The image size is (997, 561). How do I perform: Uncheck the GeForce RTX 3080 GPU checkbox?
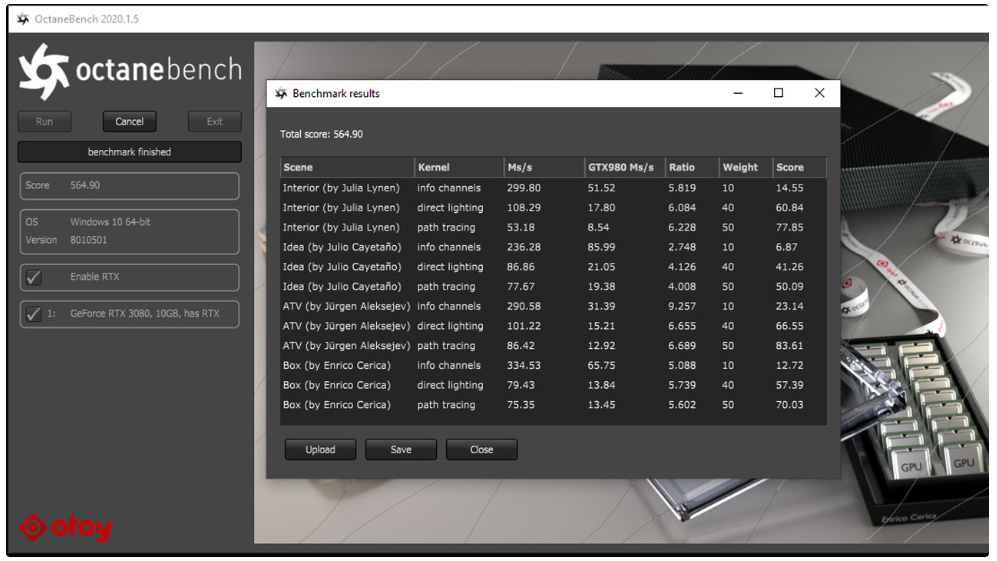point(34,314)
